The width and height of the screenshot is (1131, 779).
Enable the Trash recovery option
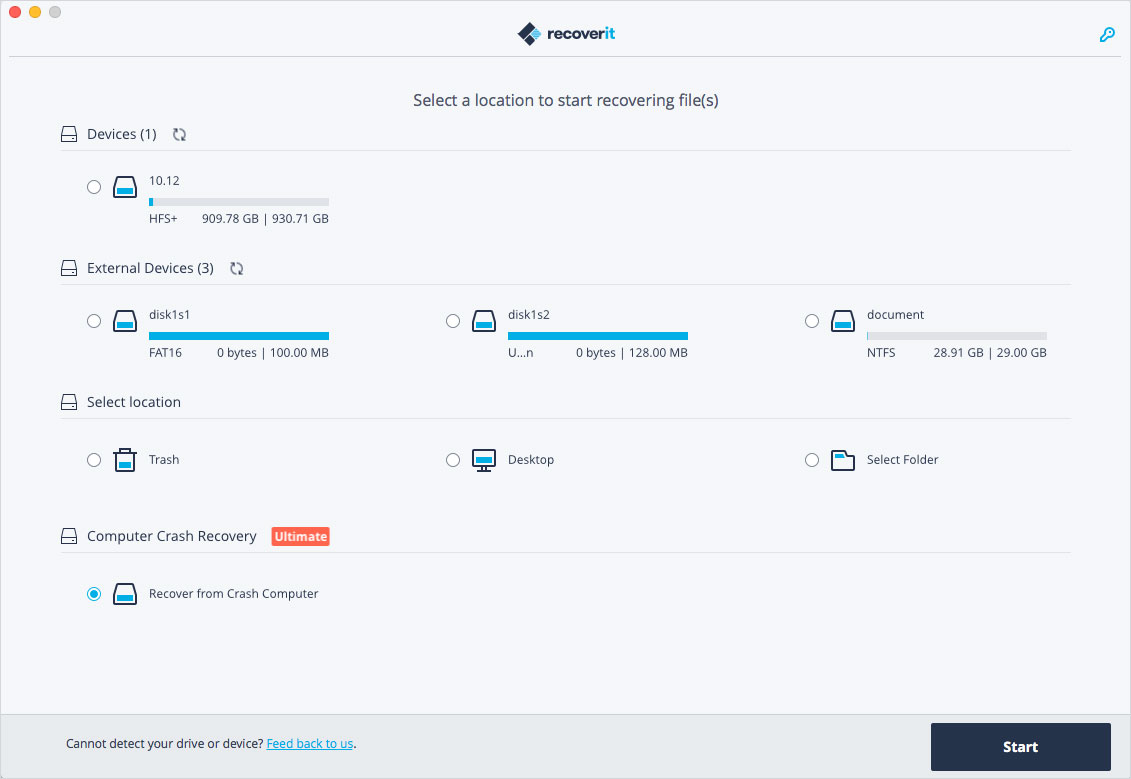(94, 459)
